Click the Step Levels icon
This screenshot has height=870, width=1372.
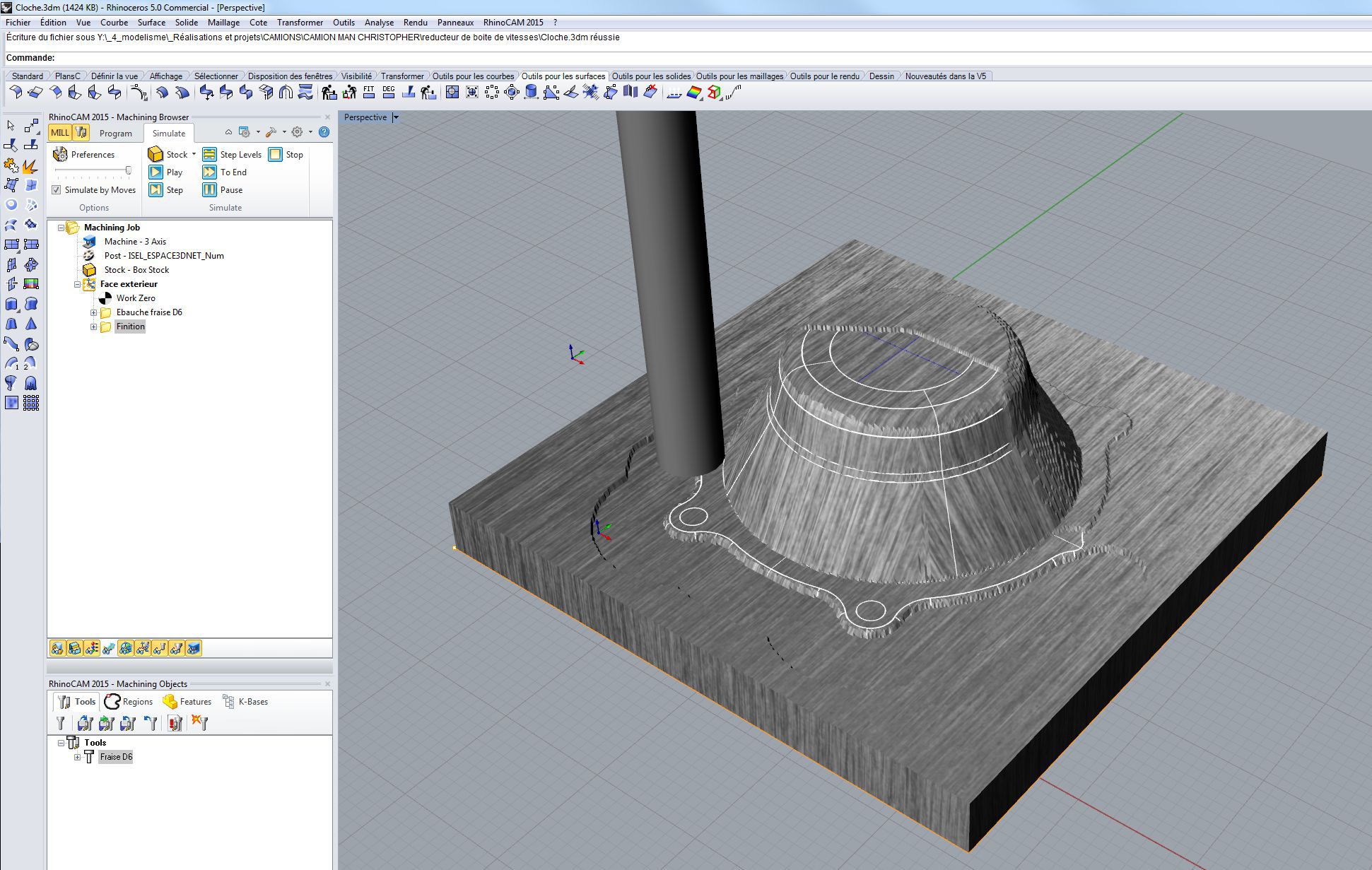pos(209,154)
